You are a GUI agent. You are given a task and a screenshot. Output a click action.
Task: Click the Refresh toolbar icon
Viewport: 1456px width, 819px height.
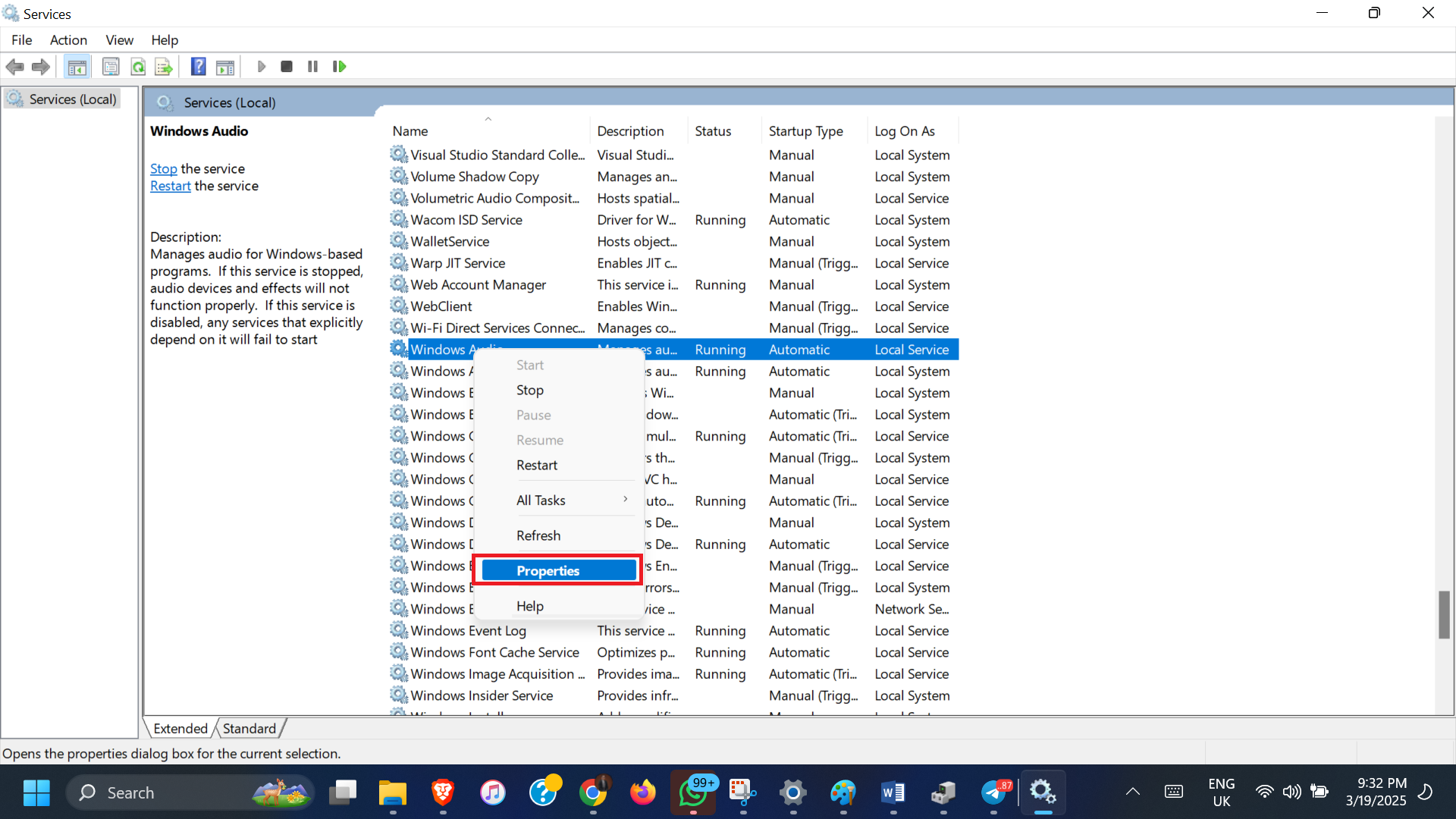138,67
